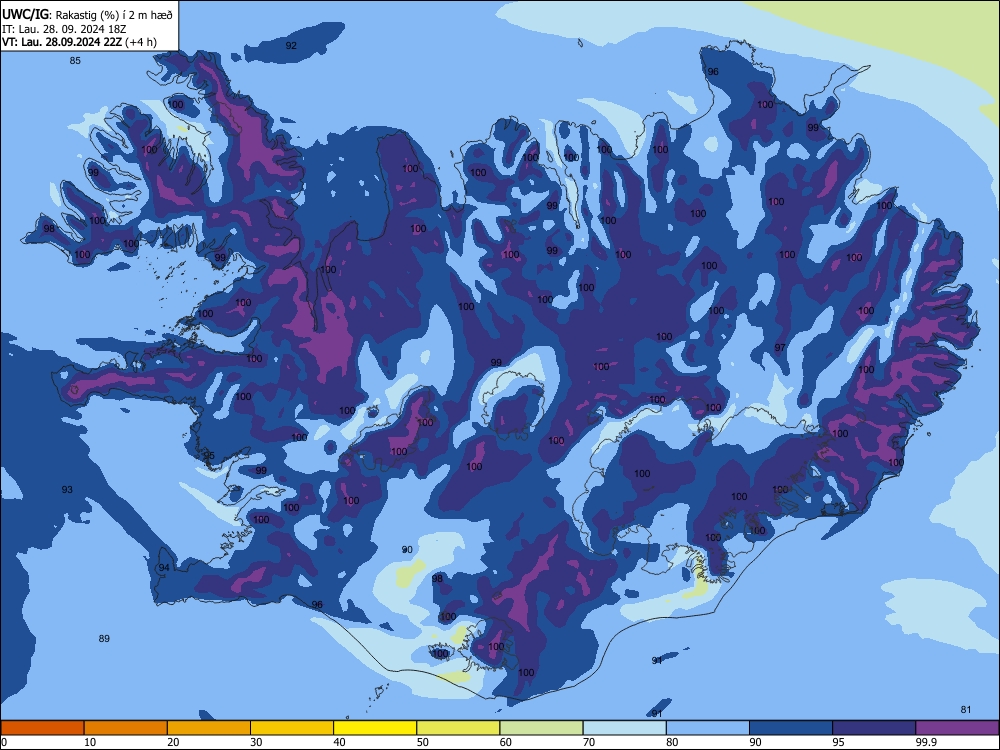Click the '81' humidity value on the map
The image size is (1000, 750).
966,709
